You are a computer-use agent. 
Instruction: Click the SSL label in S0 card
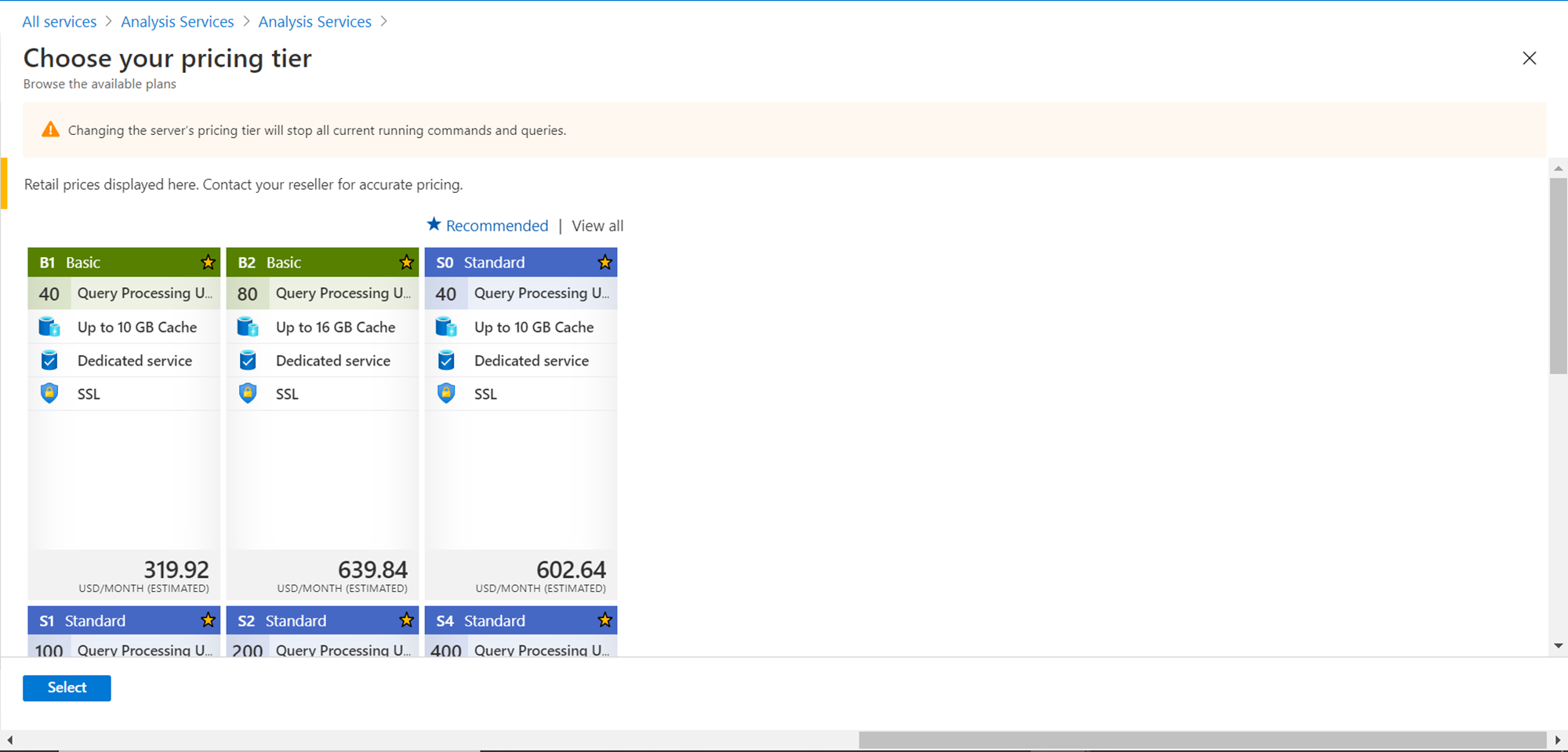point(485,394)
